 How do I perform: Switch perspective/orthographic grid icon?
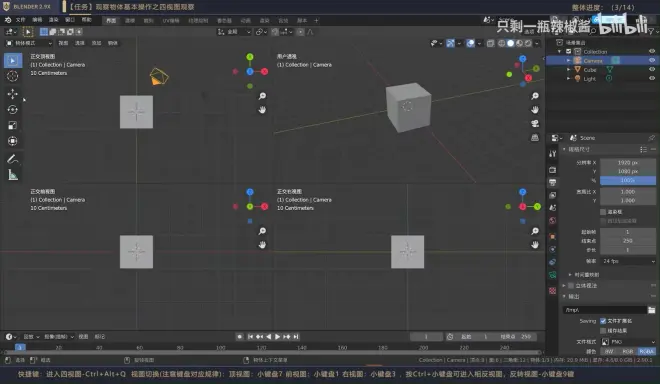click(535, 137)
